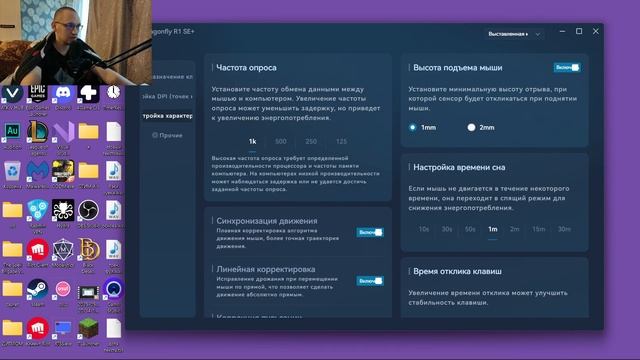Open the Visual Studio desktop shortcut

[63, 131]
